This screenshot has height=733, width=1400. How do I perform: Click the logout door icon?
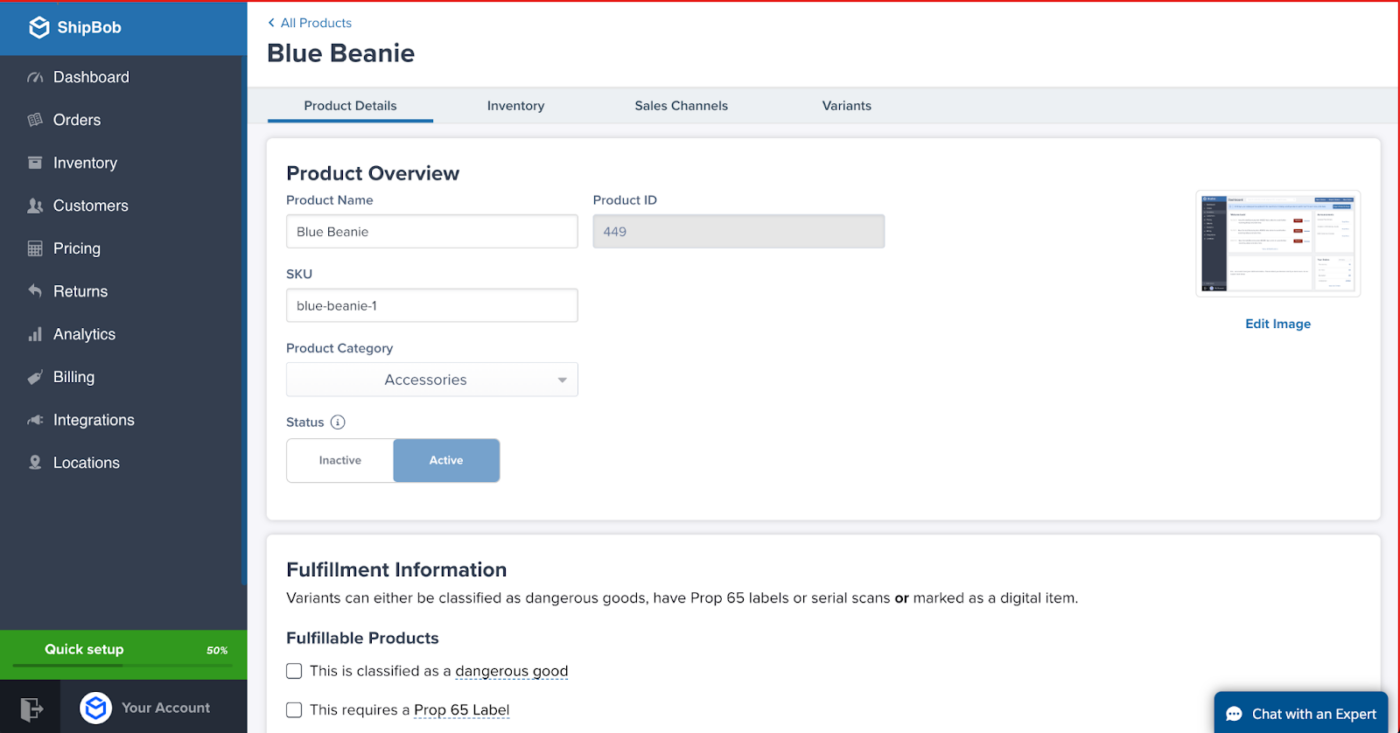tap(31, 708)
